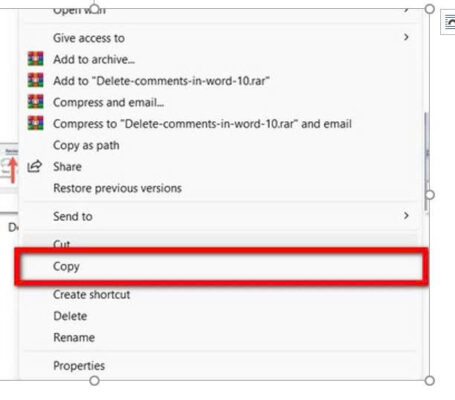Expand the Open with submenu arrow

[x=406, y=9]
